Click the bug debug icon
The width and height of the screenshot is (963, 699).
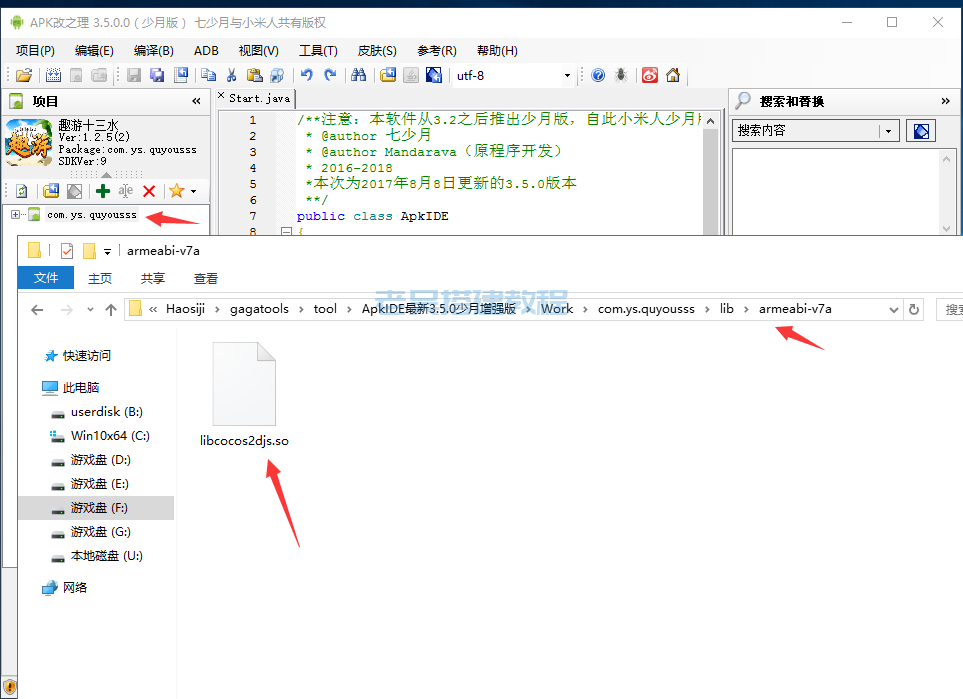click(621, 75)
